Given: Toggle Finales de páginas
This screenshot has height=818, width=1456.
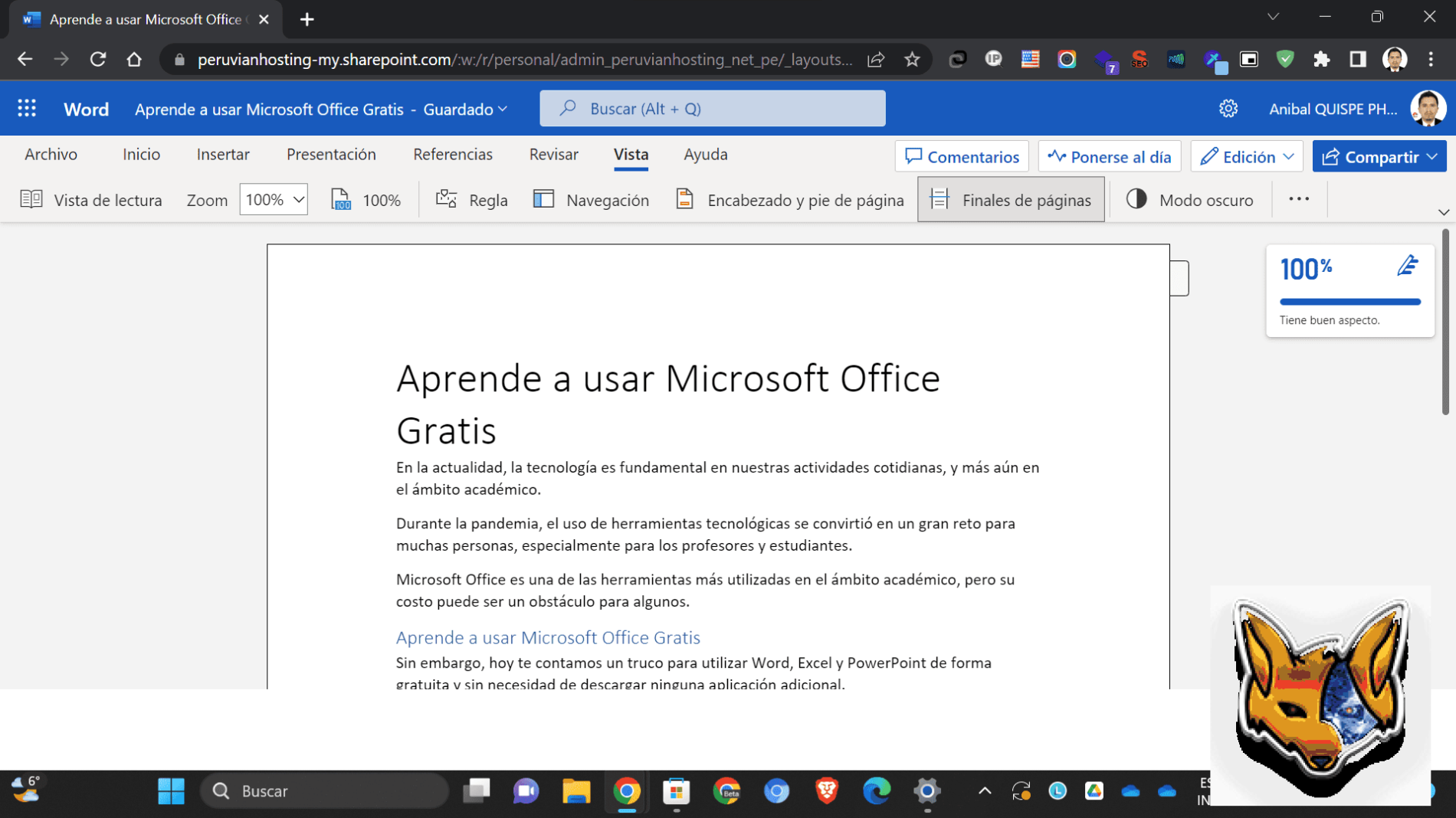Looking at the screenshot, I should (x=1011, y=200).
